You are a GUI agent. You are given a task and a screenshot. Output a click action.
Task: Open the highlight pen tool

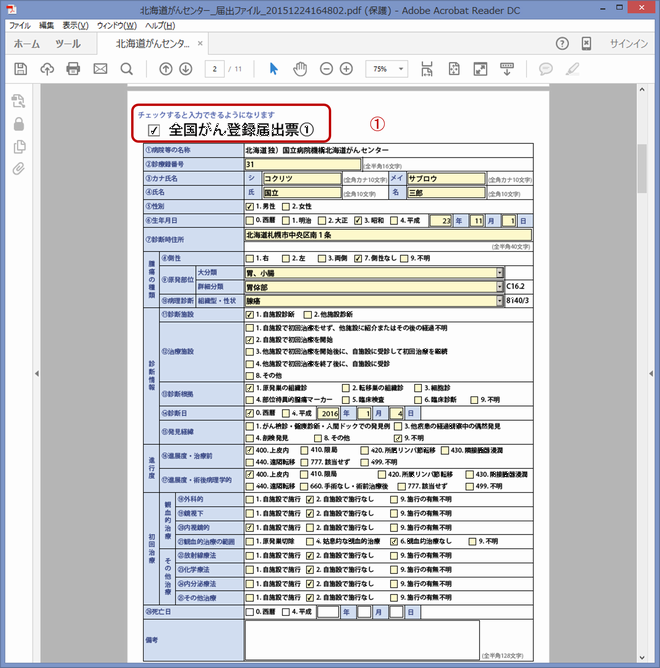pos(572,69)
